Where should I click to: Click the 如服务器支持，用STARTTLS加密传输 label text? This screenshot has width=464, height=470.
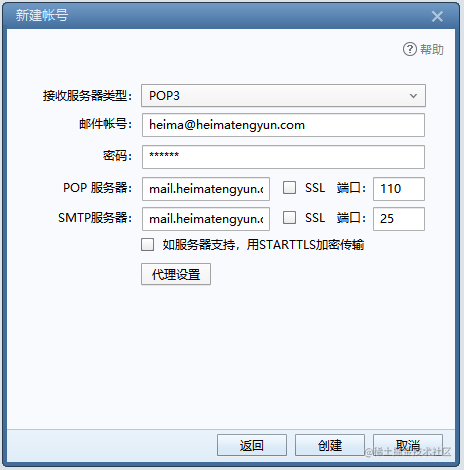click(x=263, y=245)
